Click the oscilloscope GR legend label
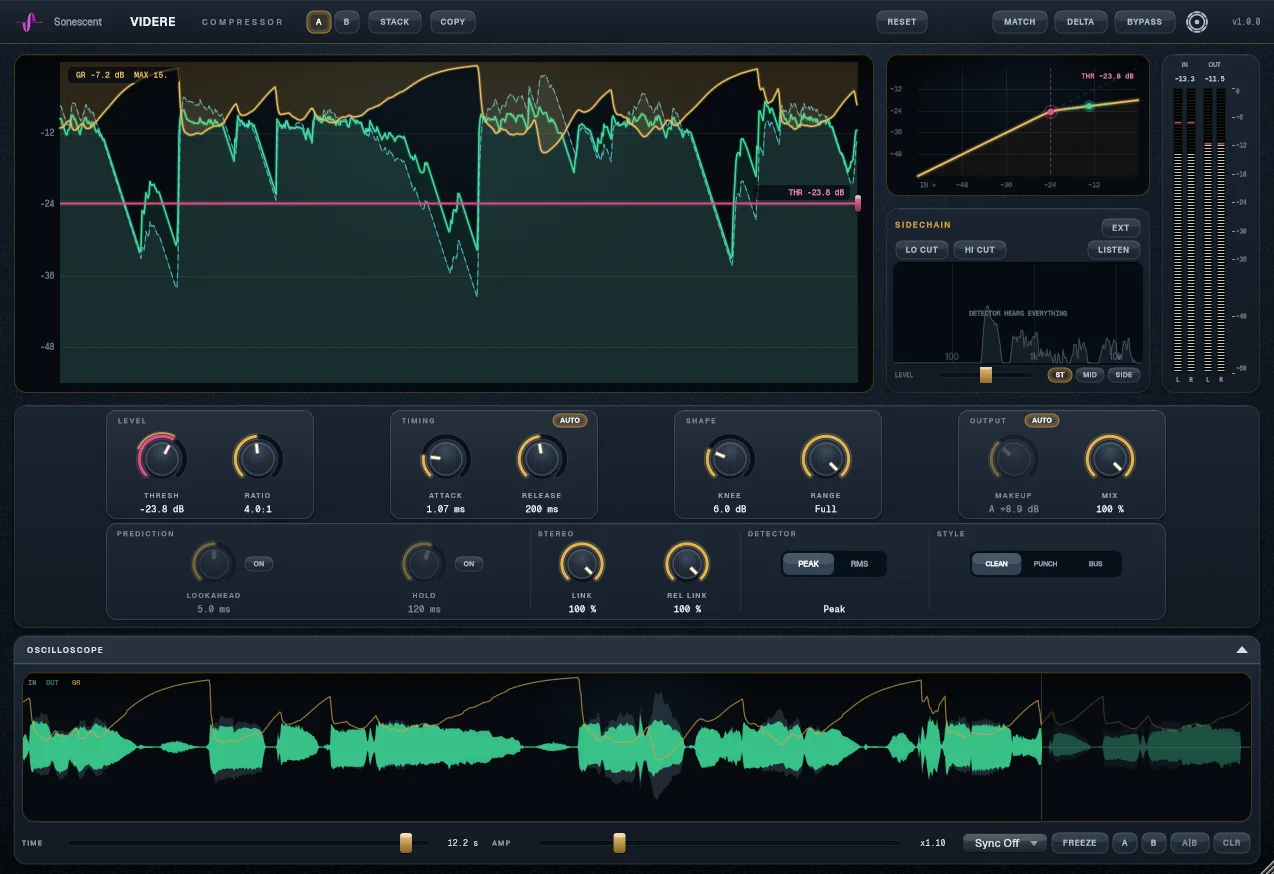This screenshot has width=1274, height=874. [x=76, y=683]
